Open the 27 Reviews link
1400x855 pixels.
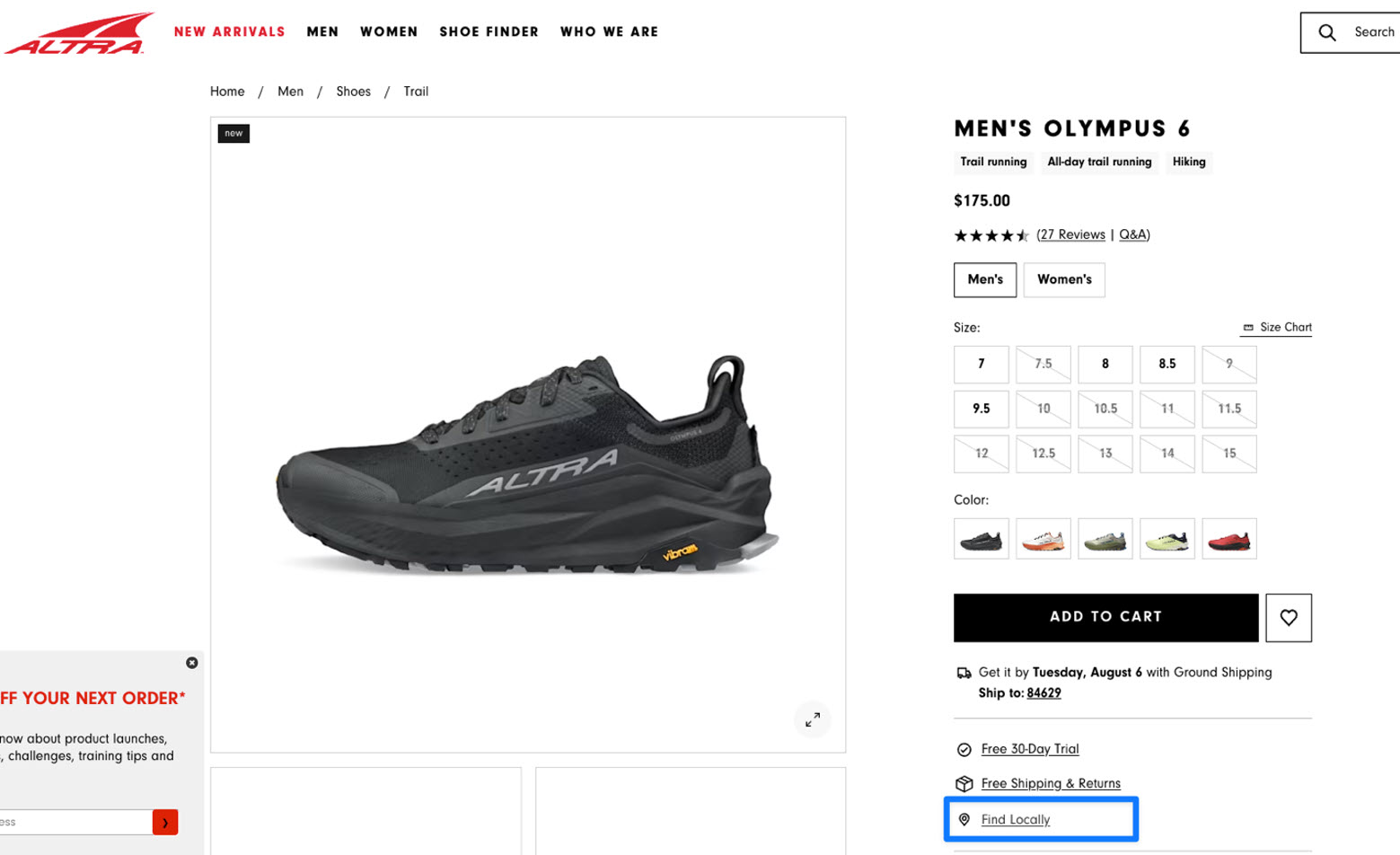point(1071,234)
